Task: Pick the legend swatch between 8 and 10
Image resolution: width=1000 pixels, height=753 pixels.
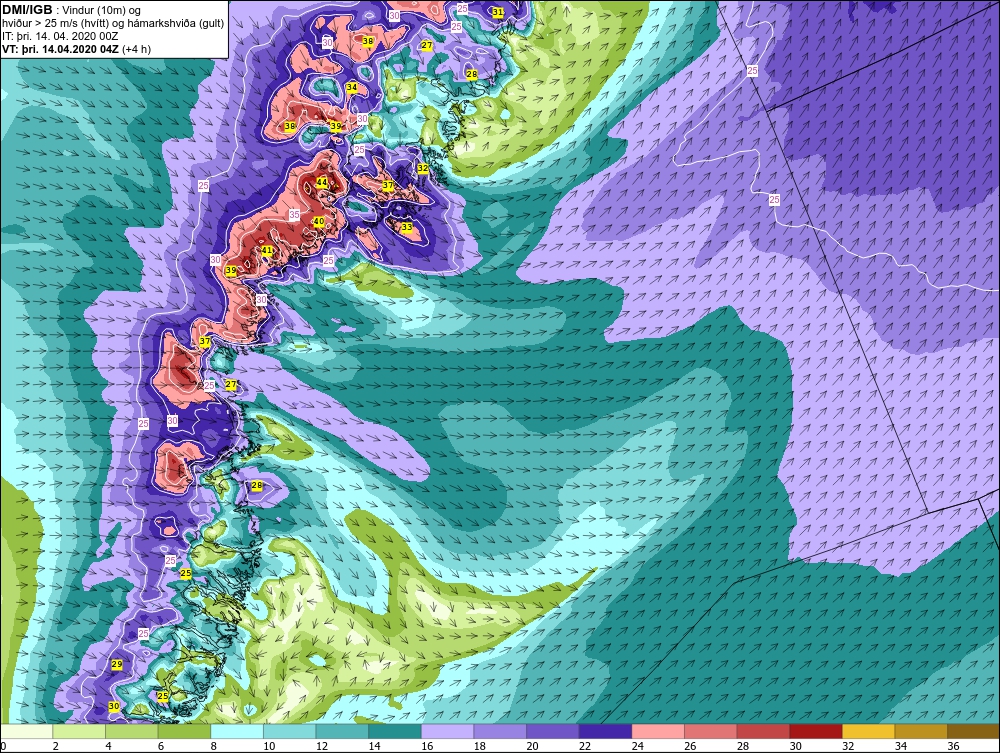Action: point(237,731)
